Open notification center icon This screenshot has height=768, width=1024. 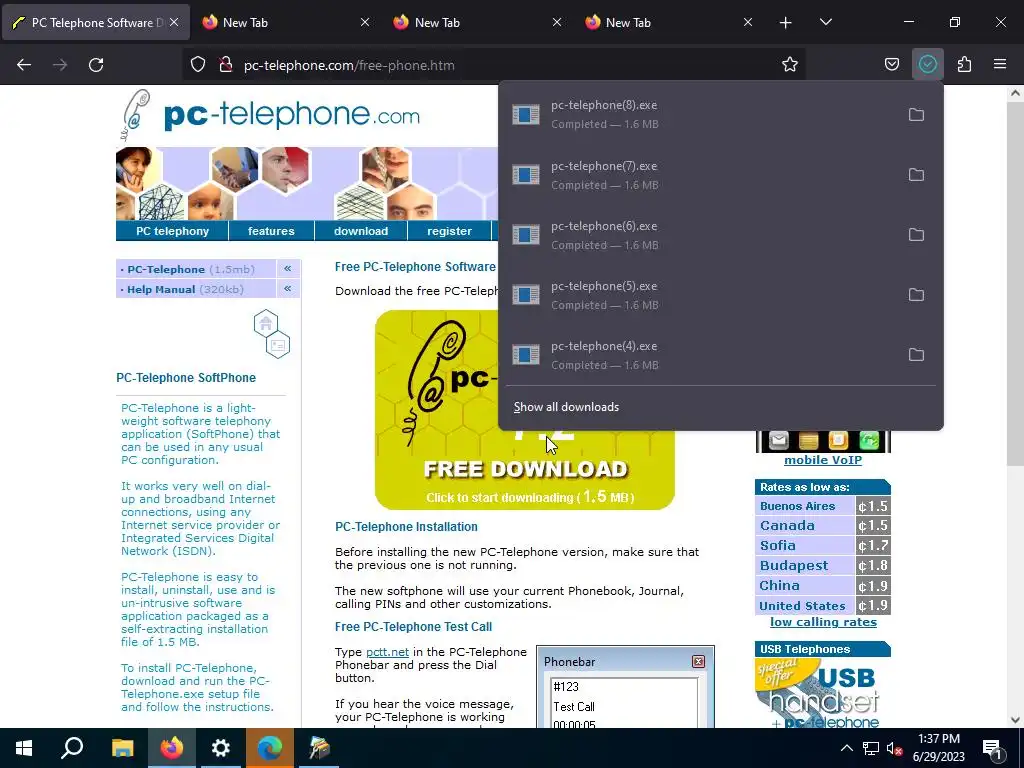pyautogui.click(x=992, y=748)
